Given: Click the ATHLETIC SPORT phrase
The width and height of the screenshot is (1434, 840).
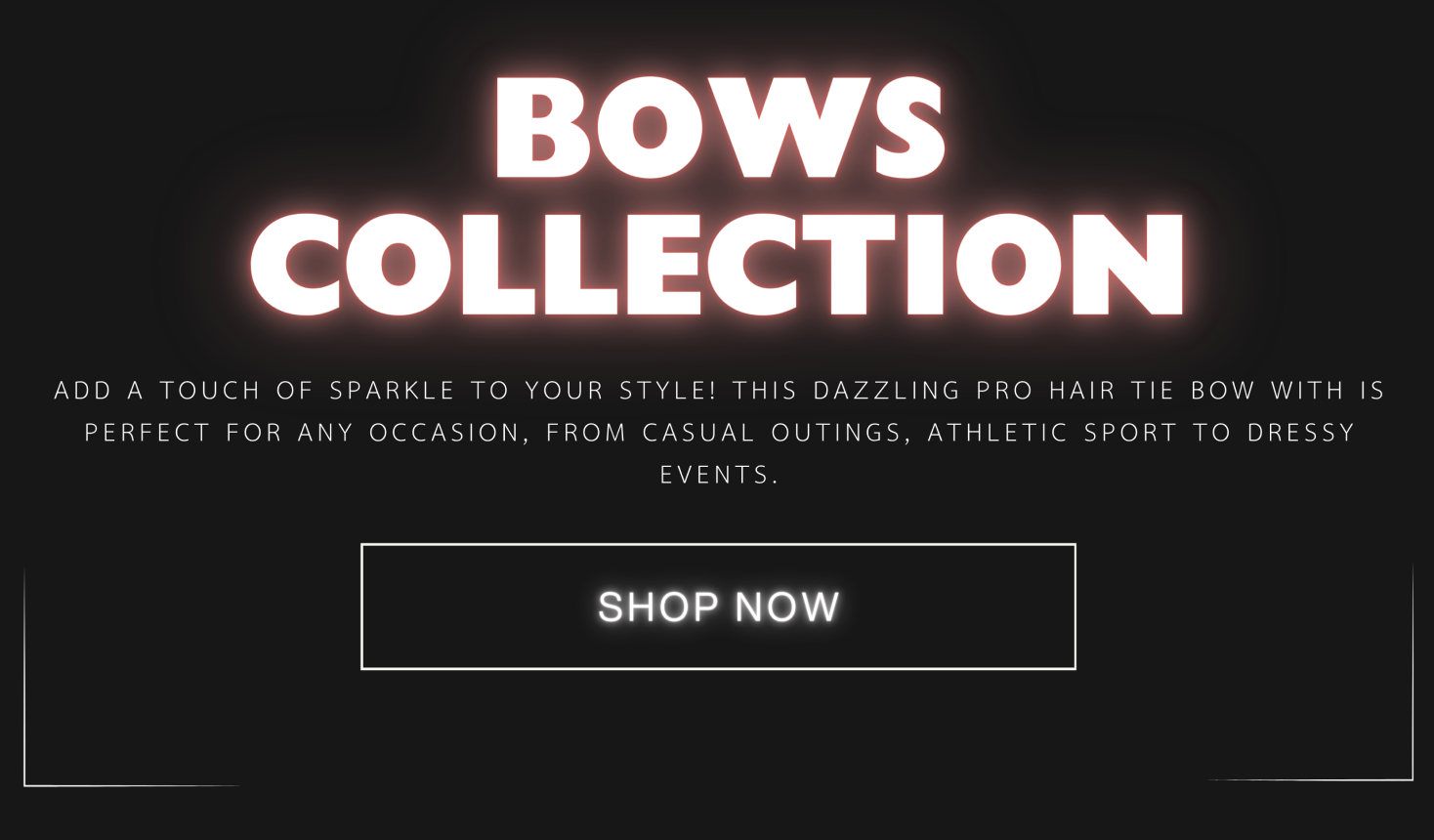Looking at the screenshot, I should coord(1052,433).
